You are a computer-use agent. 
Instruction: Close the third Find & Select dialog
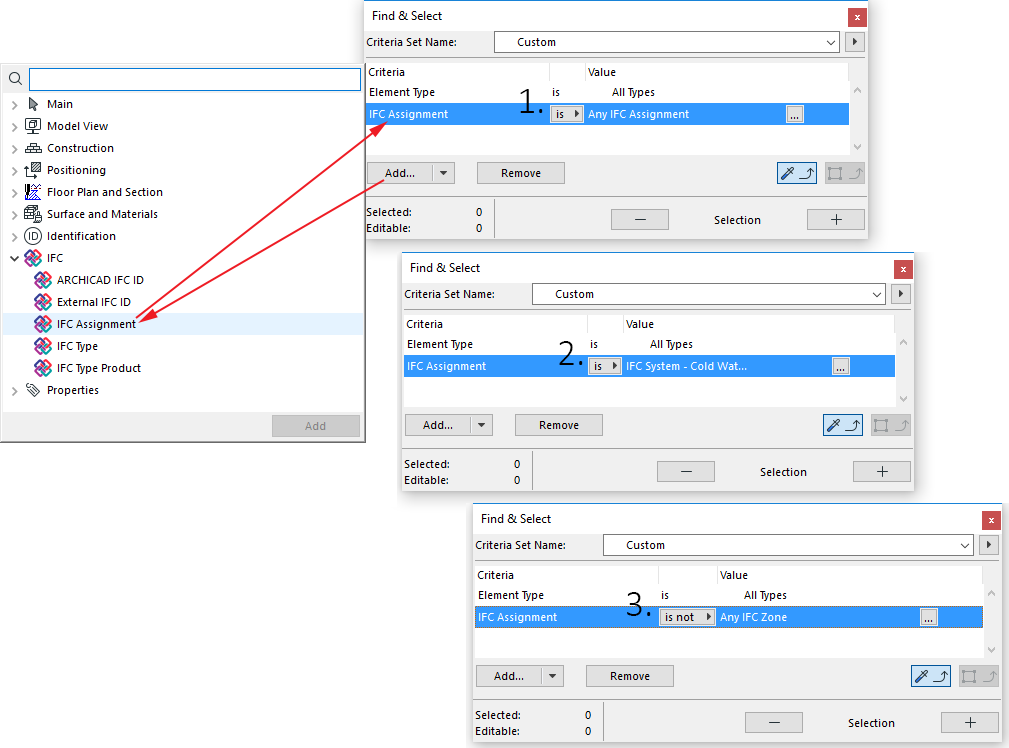coord(991,520)
